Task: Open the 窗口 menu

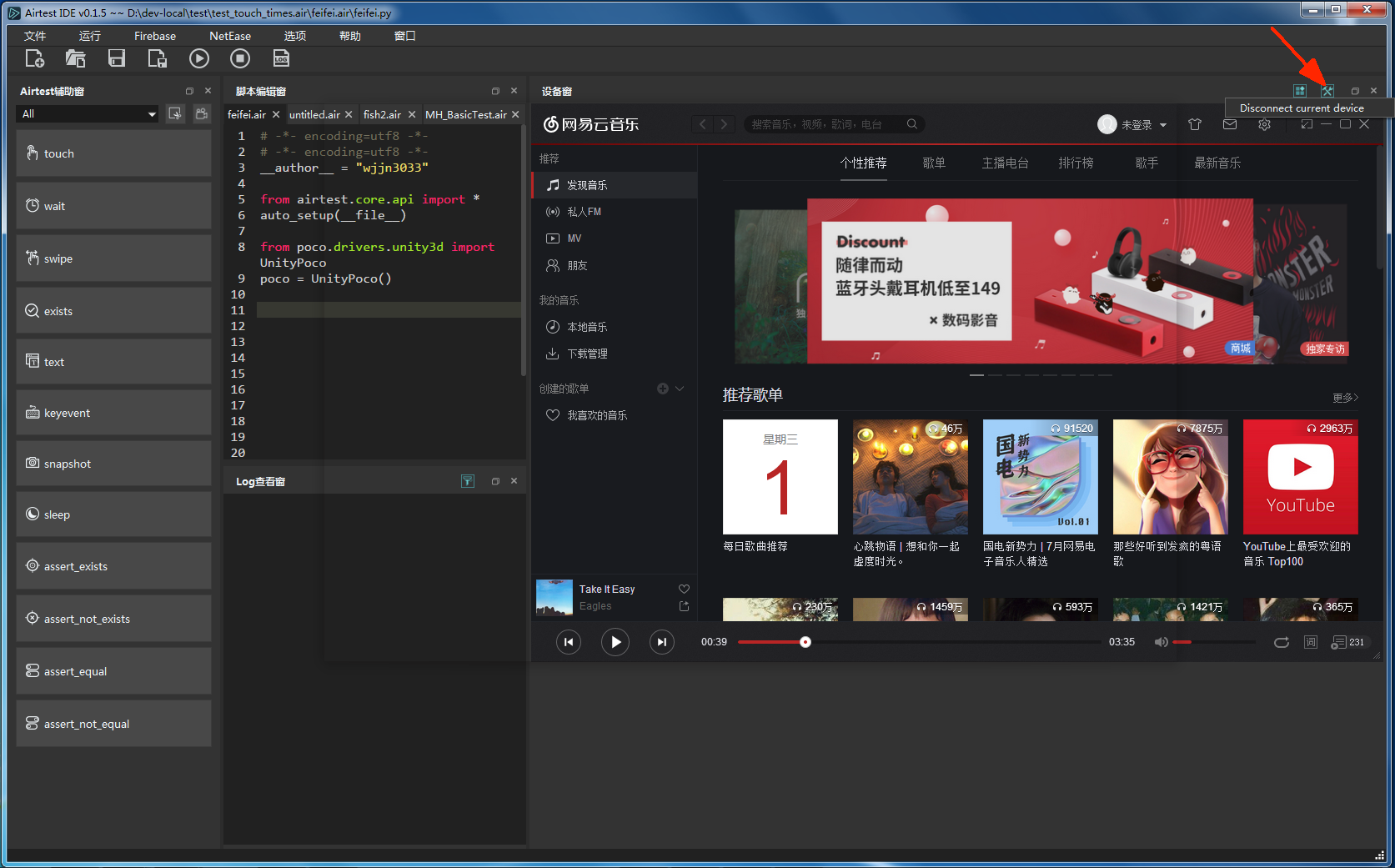Action: tap(405, 36)
